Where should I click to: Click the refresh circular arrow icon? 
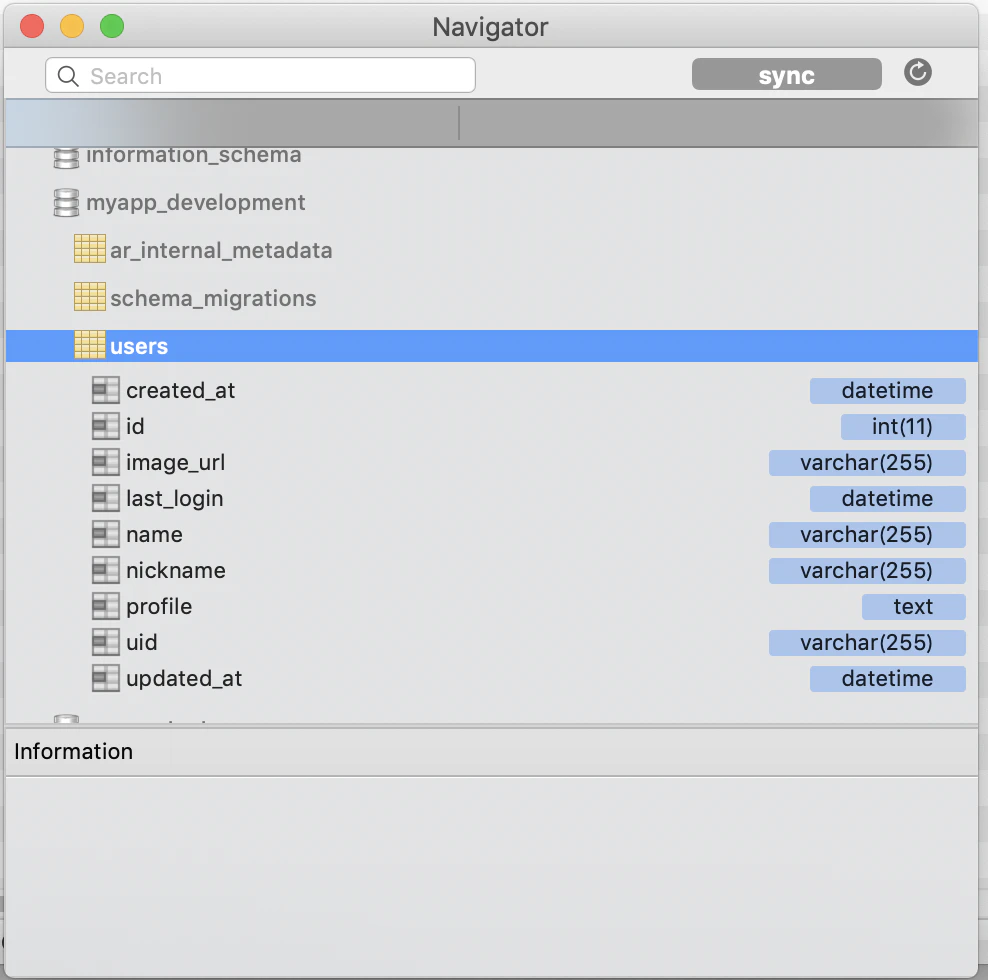pos(917,72)
